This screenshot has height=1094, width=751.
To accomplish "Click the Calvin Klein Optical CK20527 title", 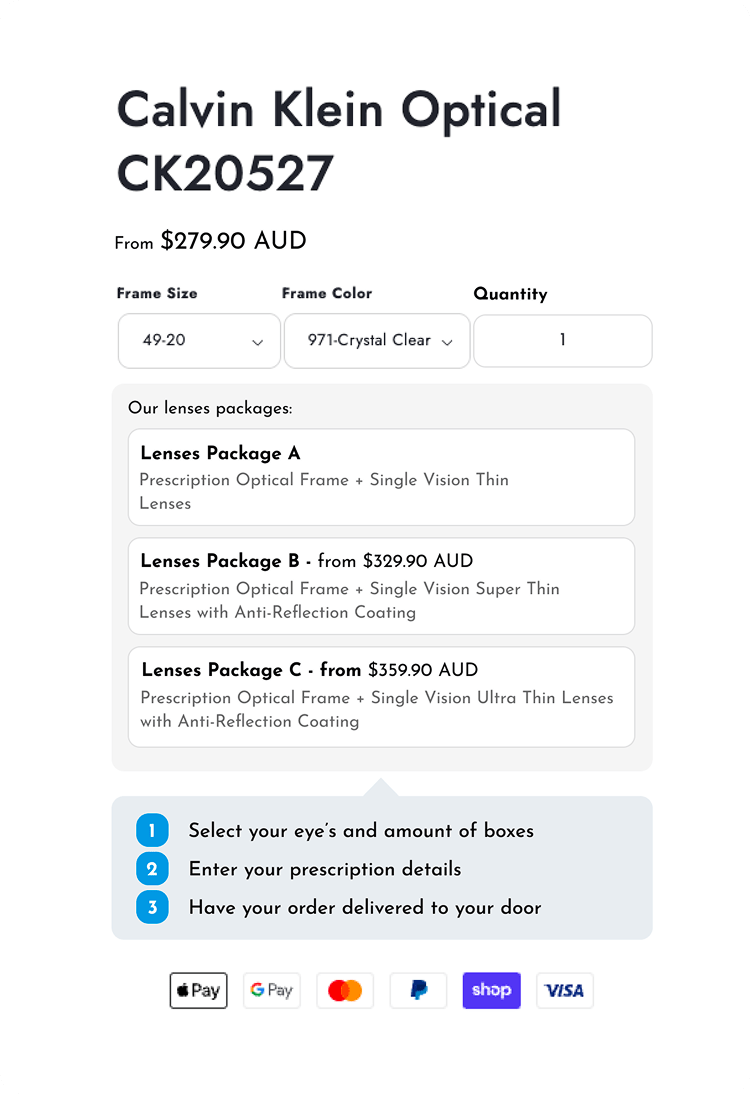I will click(339, 140).
